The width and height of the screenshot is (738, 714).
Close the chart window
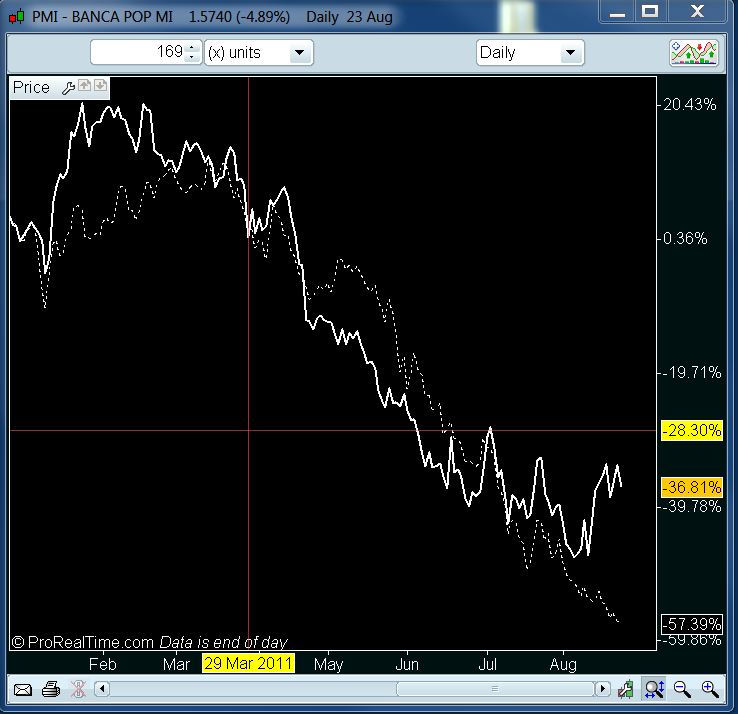pos(697,12)
